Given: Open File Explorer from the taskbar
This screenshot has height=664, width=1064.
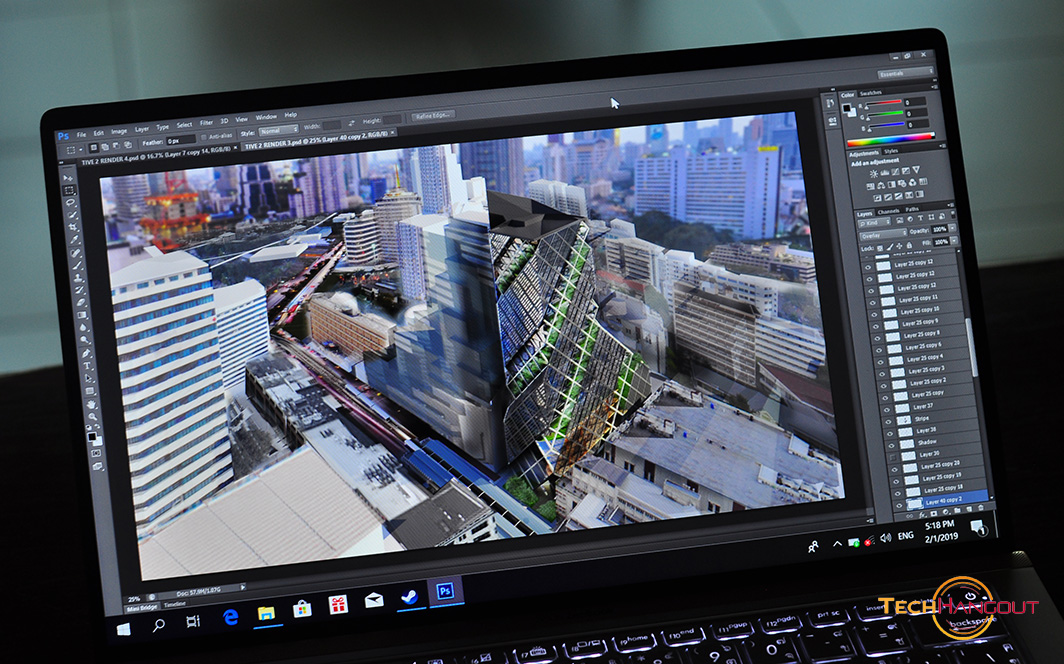Looking at the screenshot, I should 266,612.
